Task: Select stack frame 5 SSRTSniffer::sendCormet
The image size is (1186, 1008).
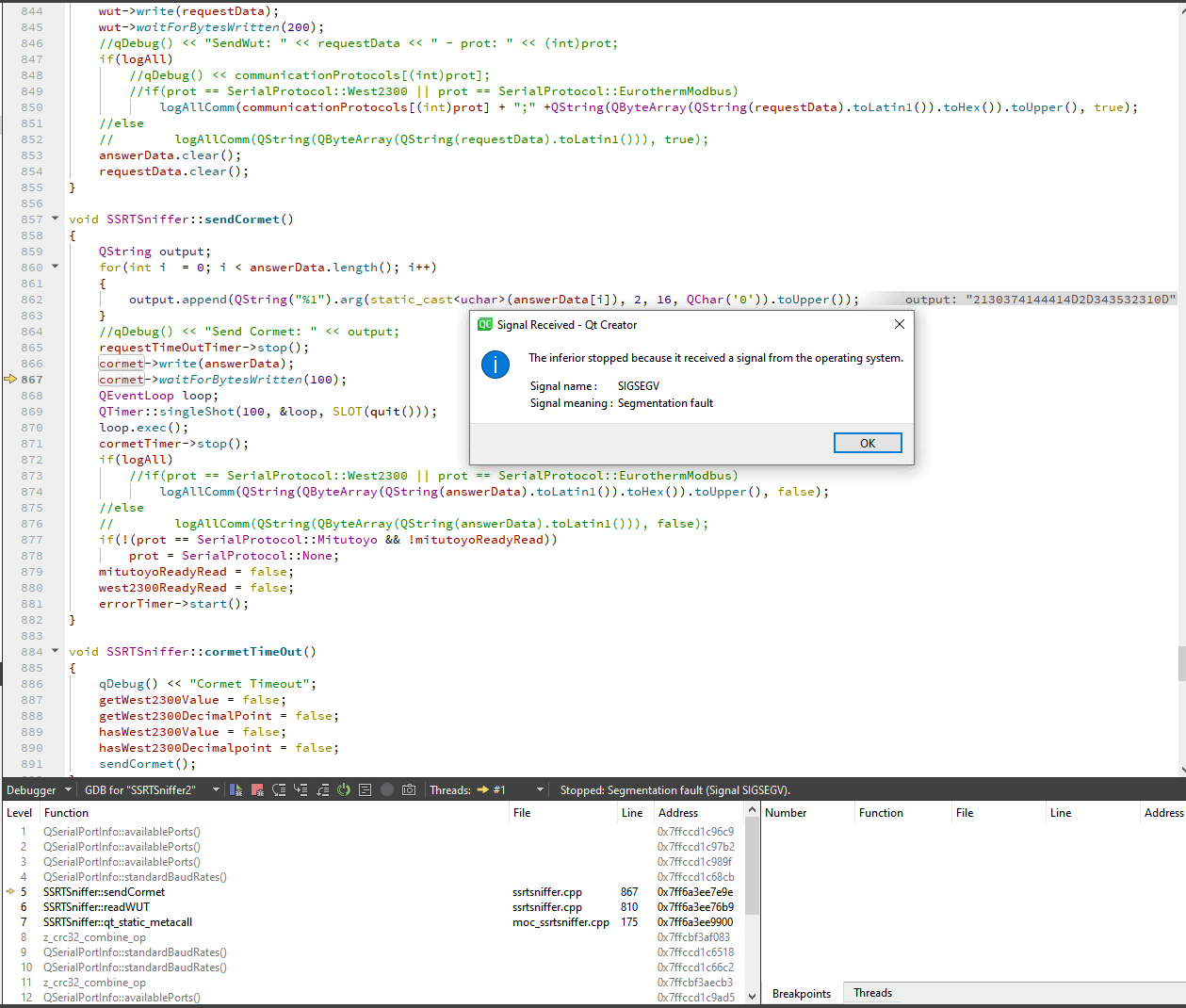Action: coord(373,891)
